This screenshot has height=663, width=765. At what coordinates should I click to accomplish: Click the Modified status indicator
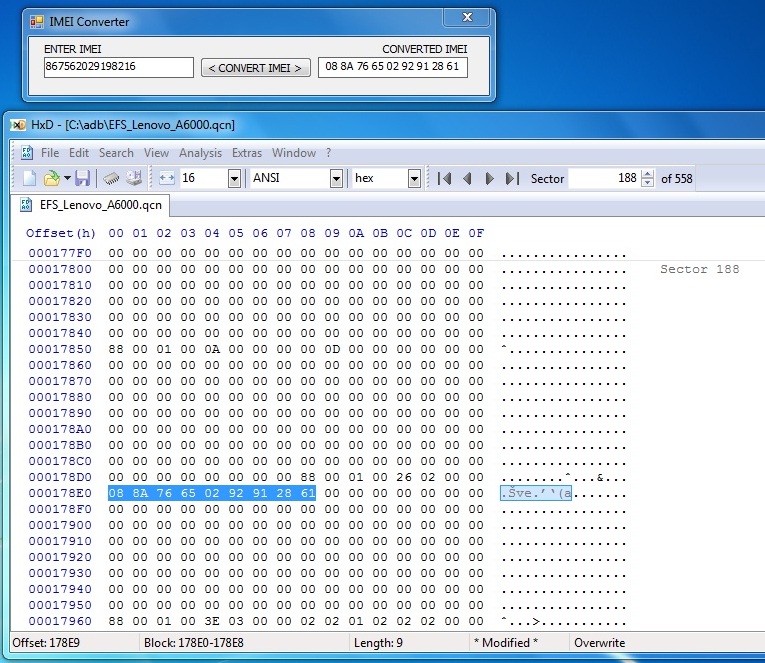tap(506, 643)
